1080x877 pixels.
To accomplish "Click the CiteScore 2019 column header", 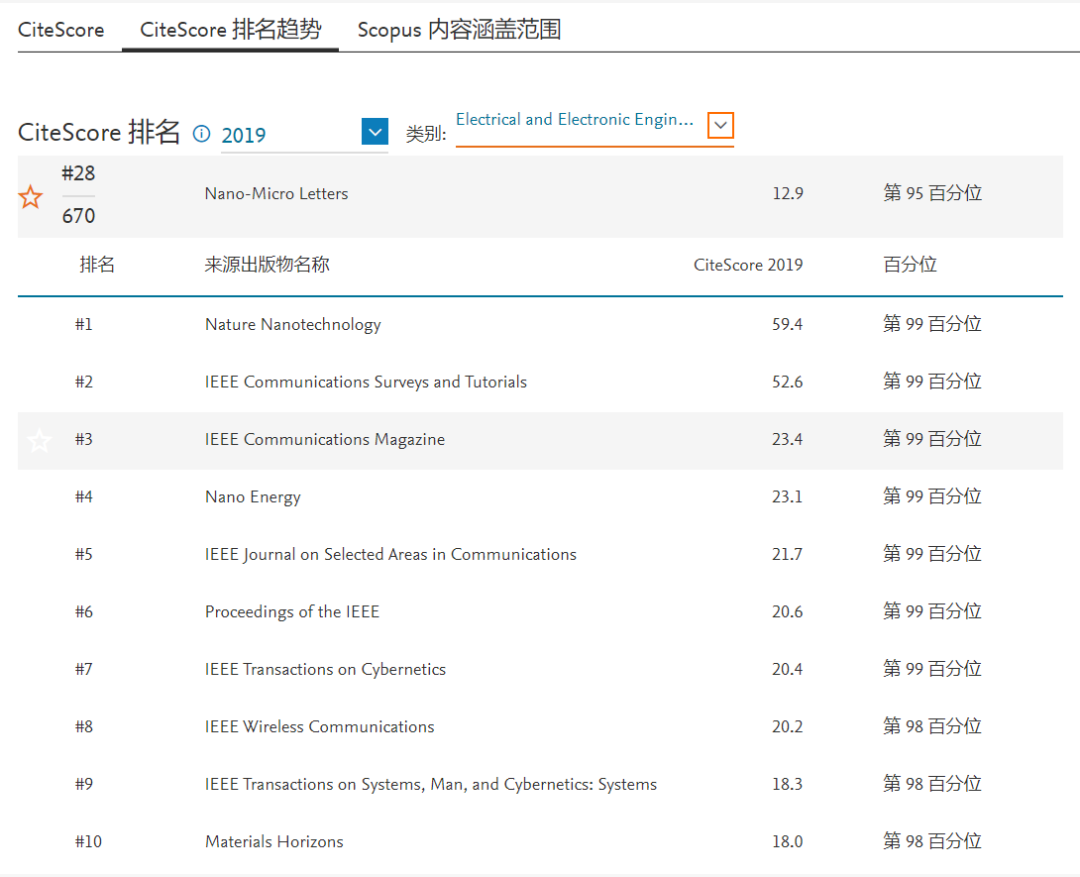I will click(748, 265).
